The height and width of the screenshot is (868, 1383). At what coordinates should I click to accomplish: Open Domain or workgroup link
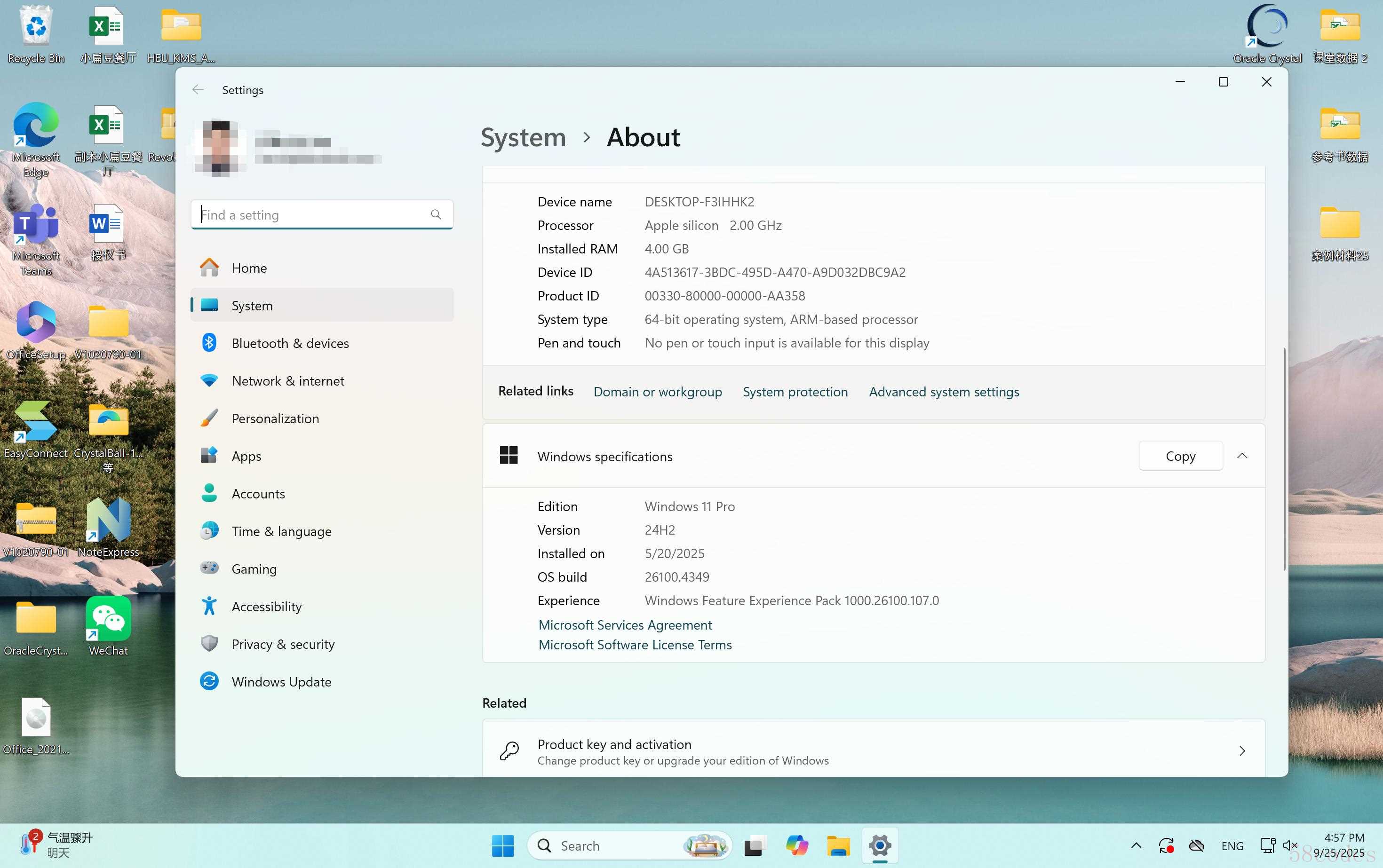658,392
